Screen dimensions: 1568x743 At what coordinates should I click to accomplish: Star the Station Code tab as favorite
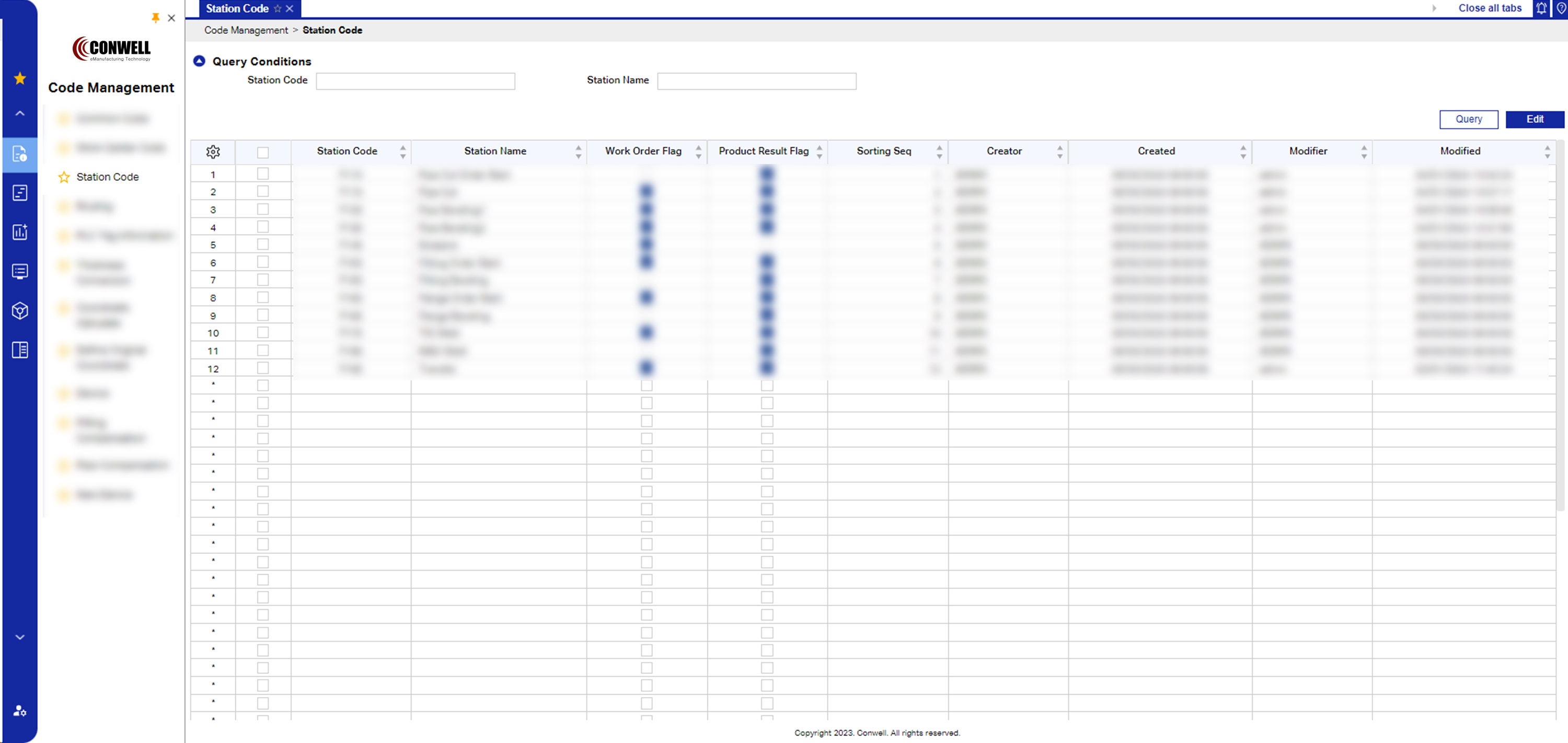click(x=278, y=8)
